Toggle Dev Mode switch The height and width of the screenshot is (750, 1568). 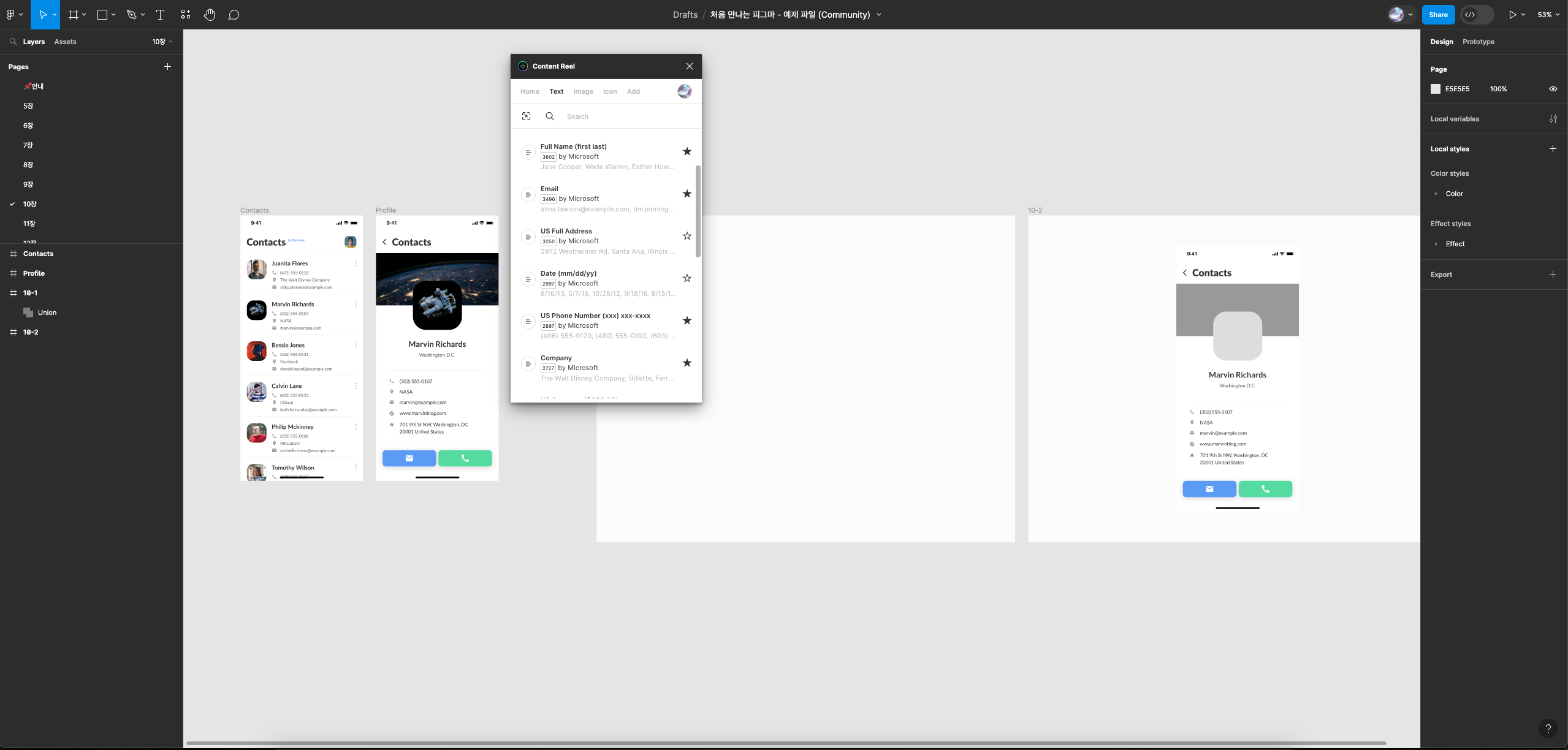pos(1477,15)
